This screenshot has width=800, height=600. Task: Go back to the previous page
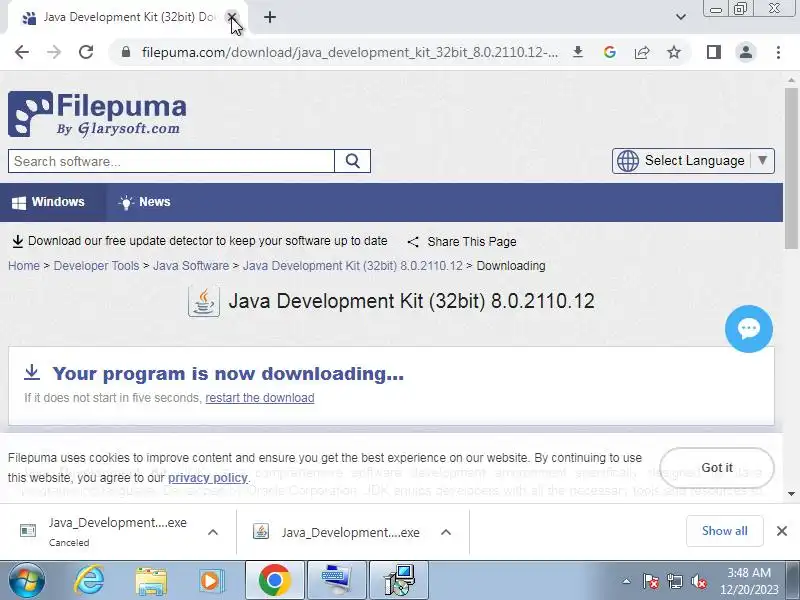[x=22, y=52]
